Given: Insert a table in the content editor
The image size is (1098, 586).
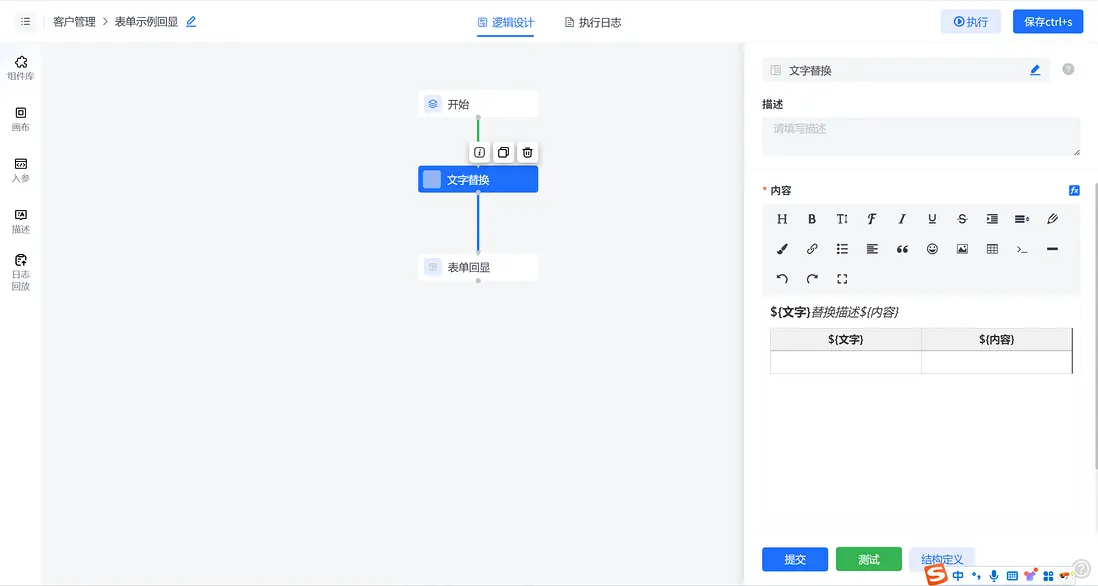Looking at the screenshot, I should [991, 248].
